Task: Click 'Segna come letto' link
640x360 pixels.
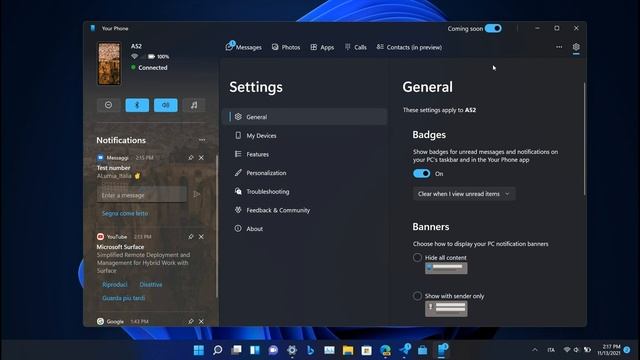Action: pyautogui.click(x=125, y=213)
